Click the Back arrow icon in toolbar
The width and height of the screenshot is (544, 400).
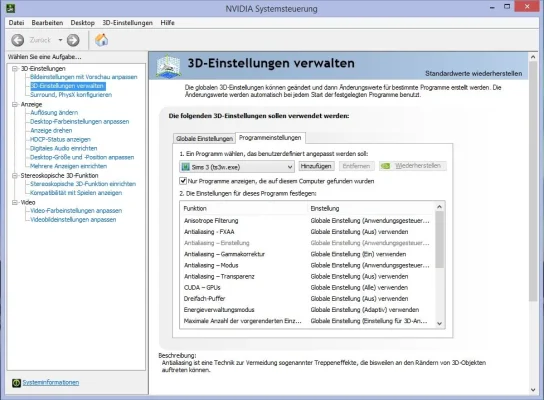18,40
